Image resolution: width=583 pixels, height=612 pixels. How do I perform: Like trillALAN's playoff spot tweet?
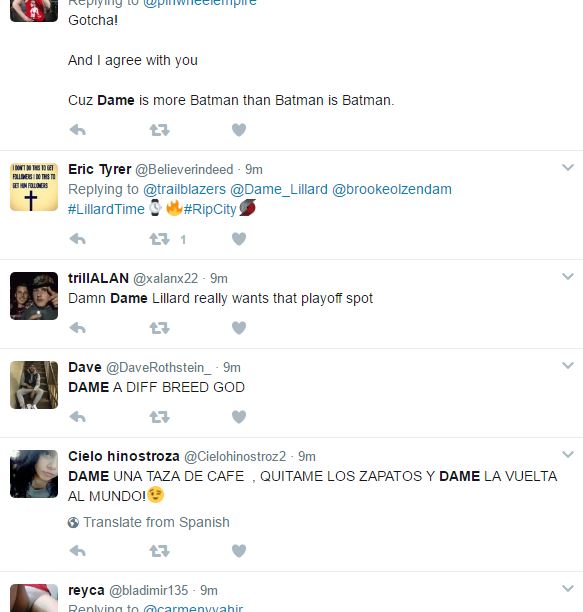coord(239,328)
